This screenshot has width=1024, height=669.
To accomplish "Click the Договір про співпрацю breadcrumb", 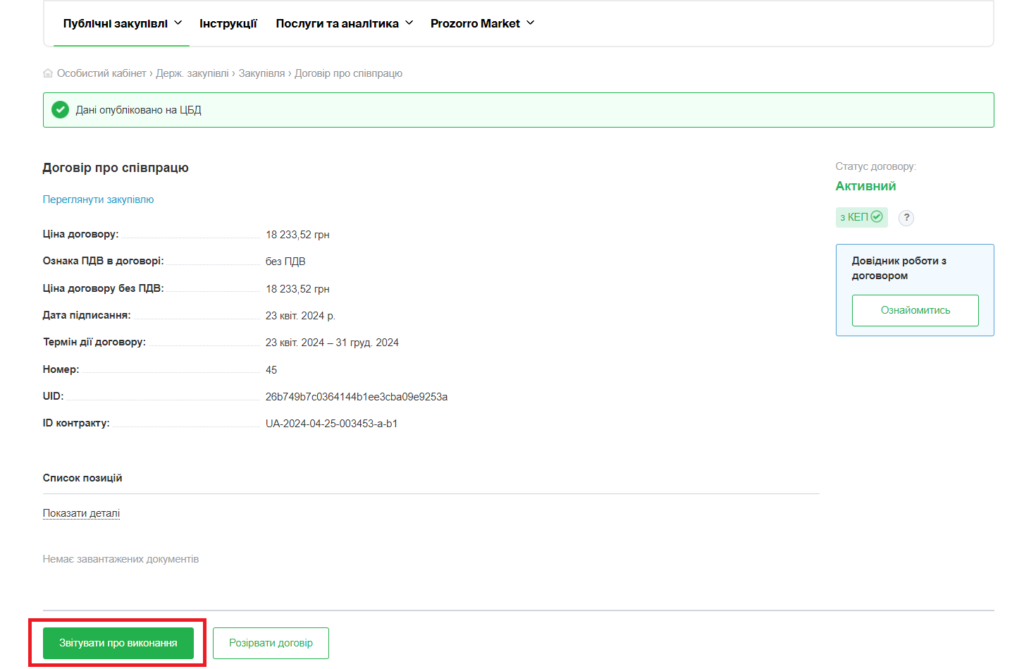I will point(348,74).
